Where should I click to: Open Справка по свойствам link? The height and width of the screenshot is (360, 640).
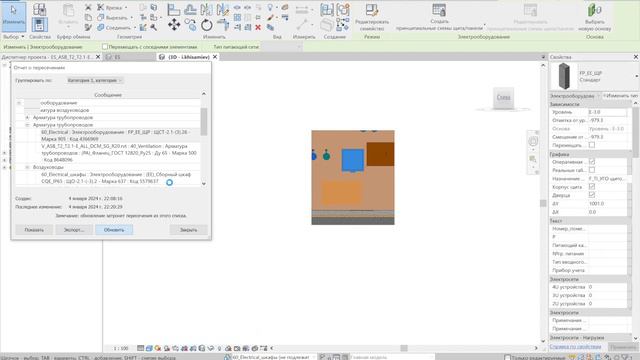pos(575,347)
